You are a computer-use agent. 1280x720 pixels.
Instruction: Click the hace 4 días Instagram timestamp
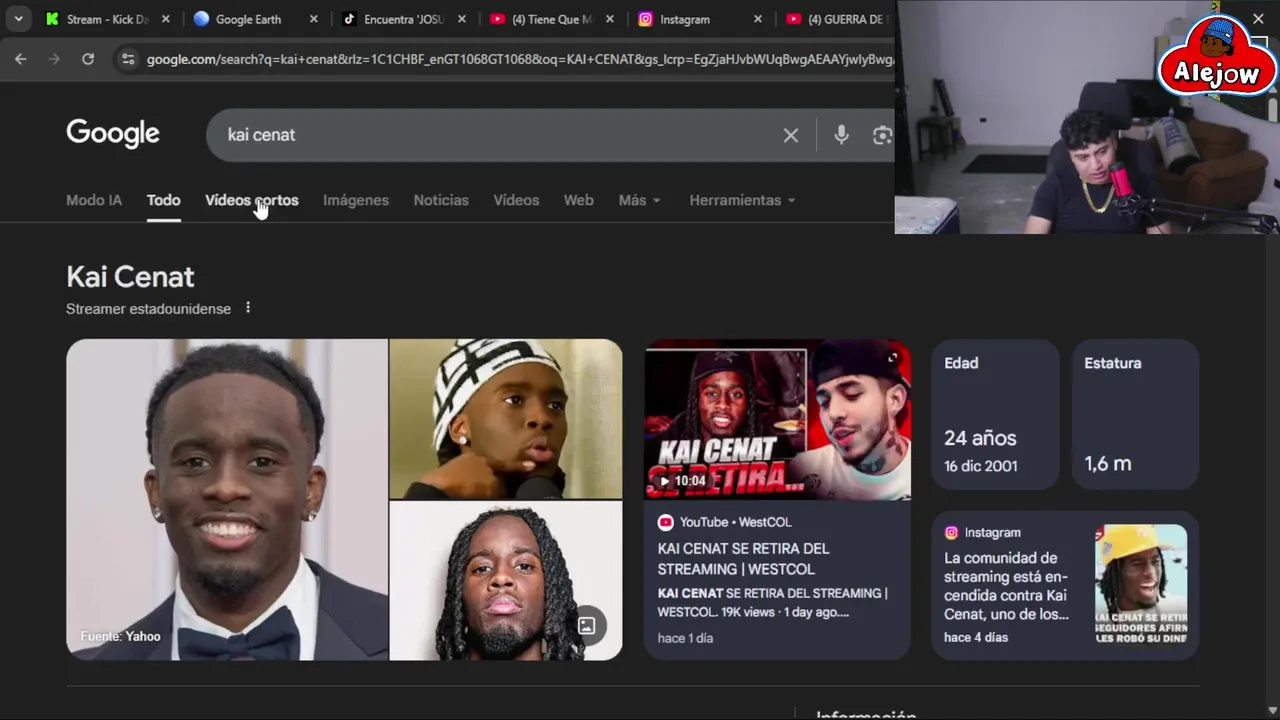(976, 637)
